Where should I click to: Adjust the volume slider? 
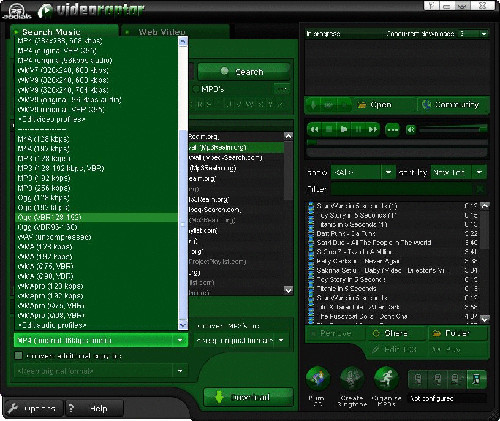point(453,130)
